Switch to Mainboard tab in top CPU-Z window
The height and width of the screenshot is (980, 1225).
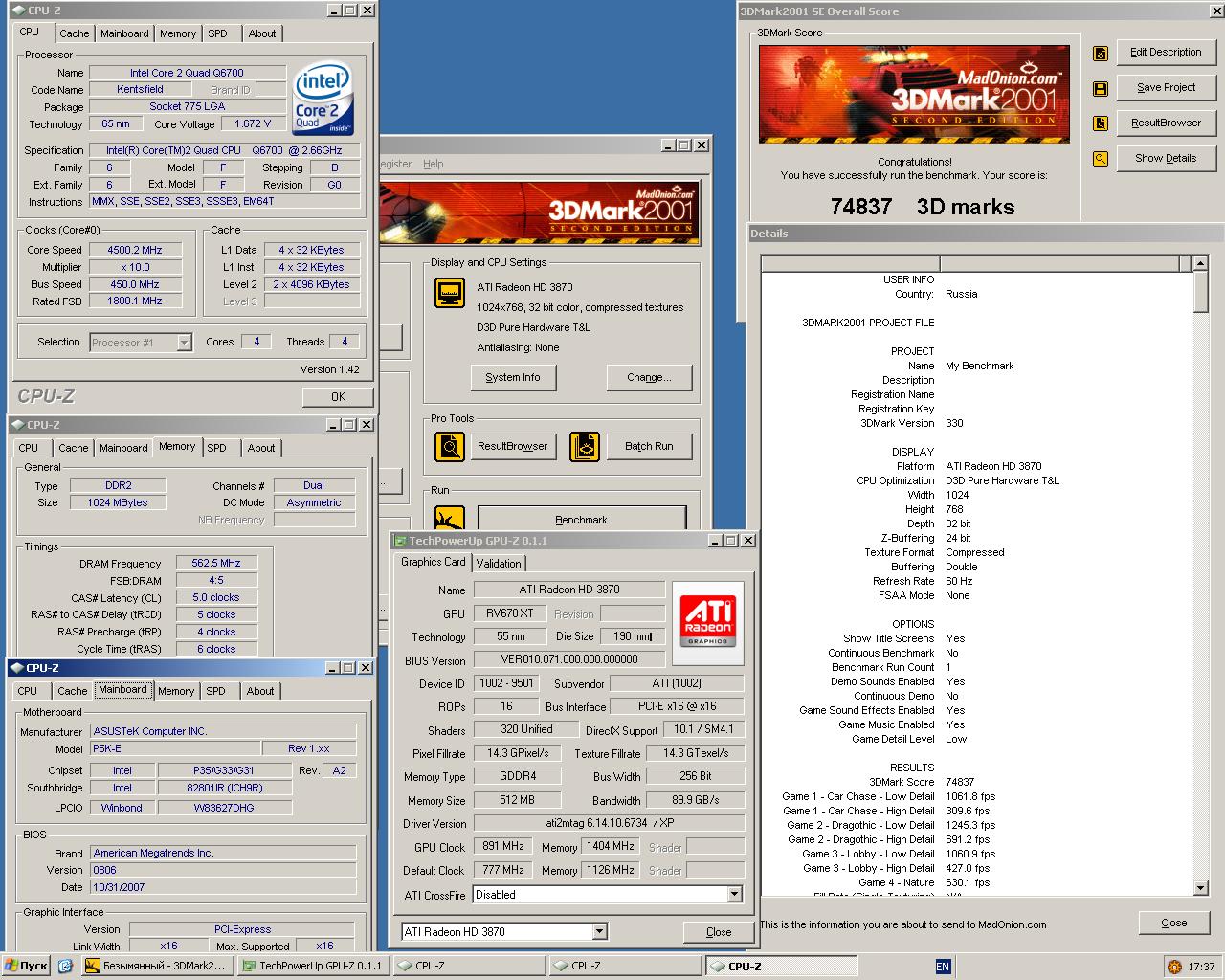pos(124,33)
